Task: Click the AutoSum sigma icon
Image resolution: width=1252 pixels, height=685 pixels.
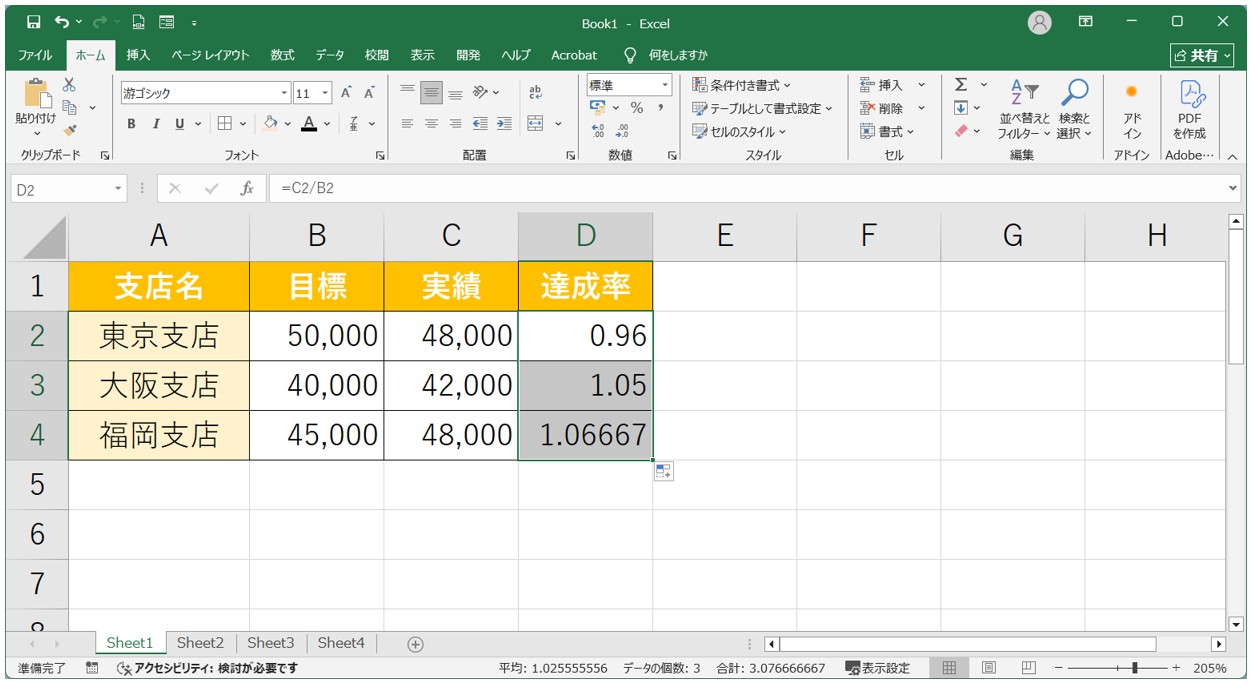Action: (x=961, y=85)
